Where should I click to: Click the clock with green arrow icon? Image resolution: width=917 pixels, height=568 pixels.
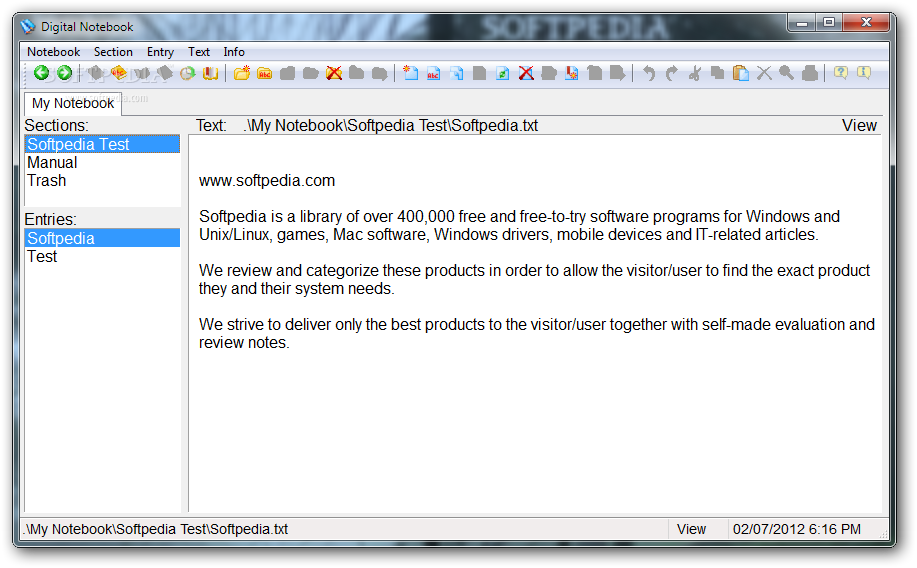pyautogui.click(x=187, y=73)
